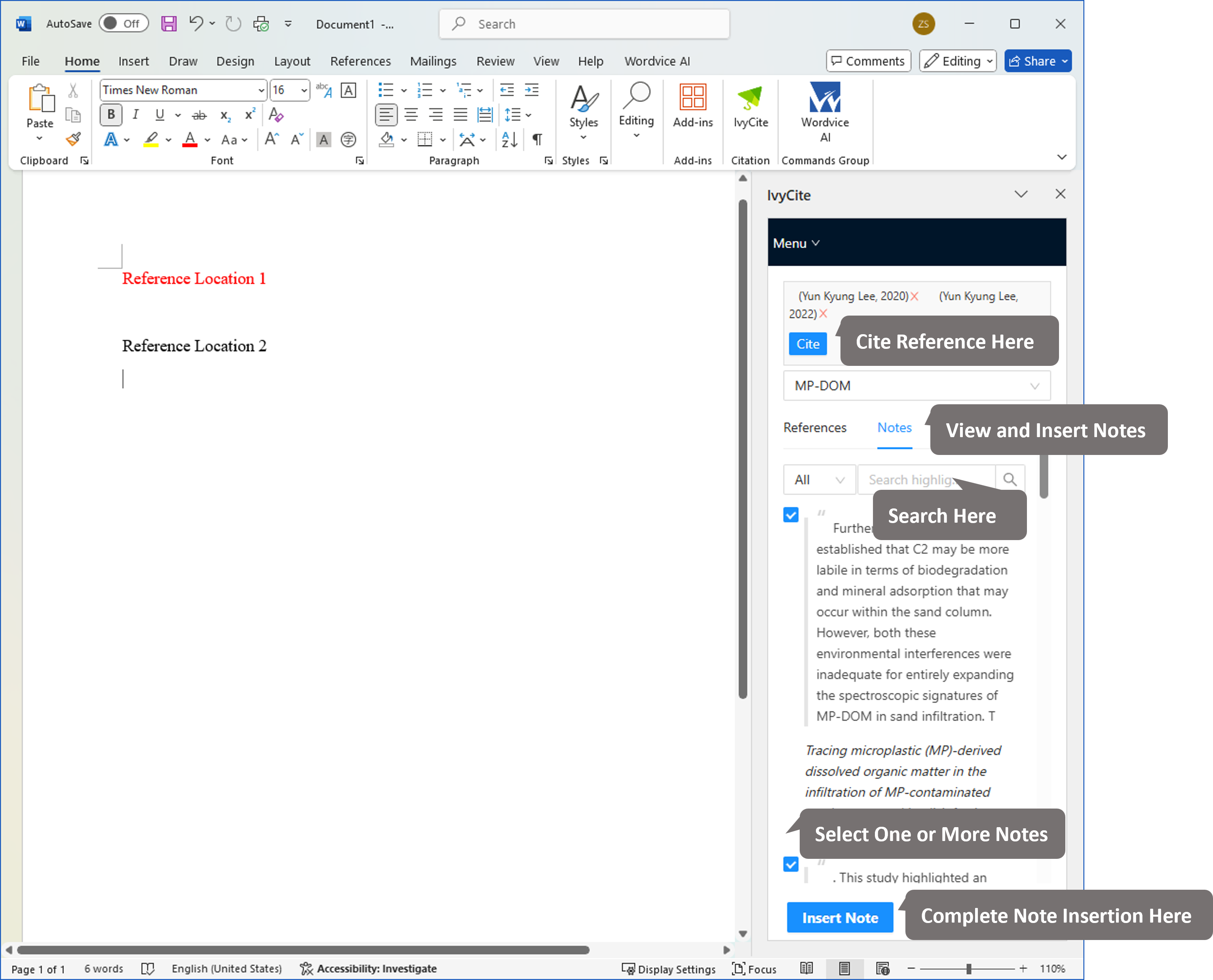Click the blue Cite button

pos(808,344)
